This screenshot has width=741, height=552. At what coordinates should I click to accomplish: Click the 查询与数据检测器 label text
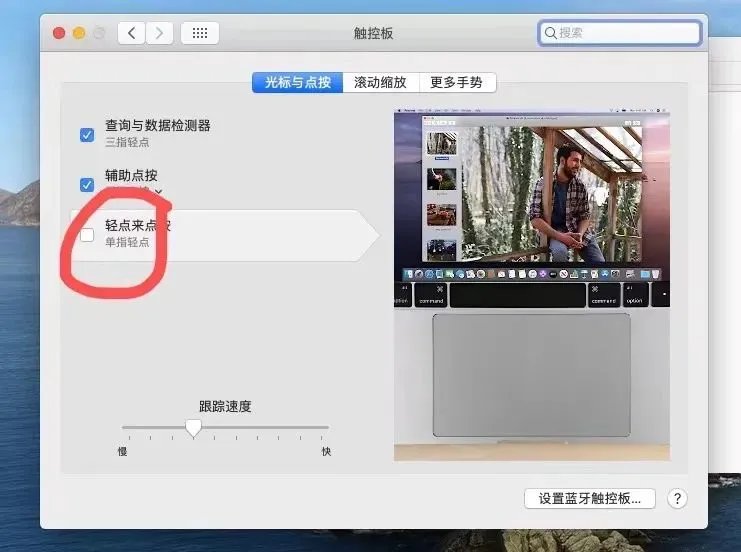pos(158,125)
